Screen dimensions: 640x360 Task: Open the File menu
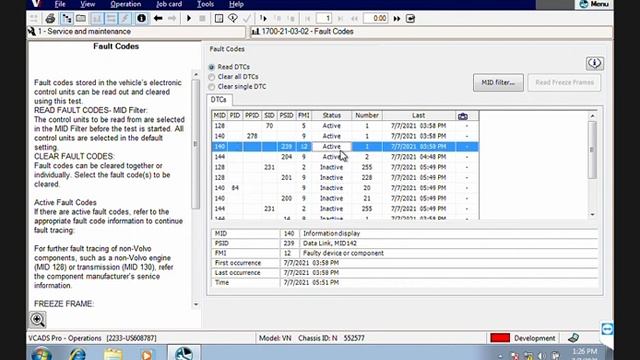[x=60, y=4]
